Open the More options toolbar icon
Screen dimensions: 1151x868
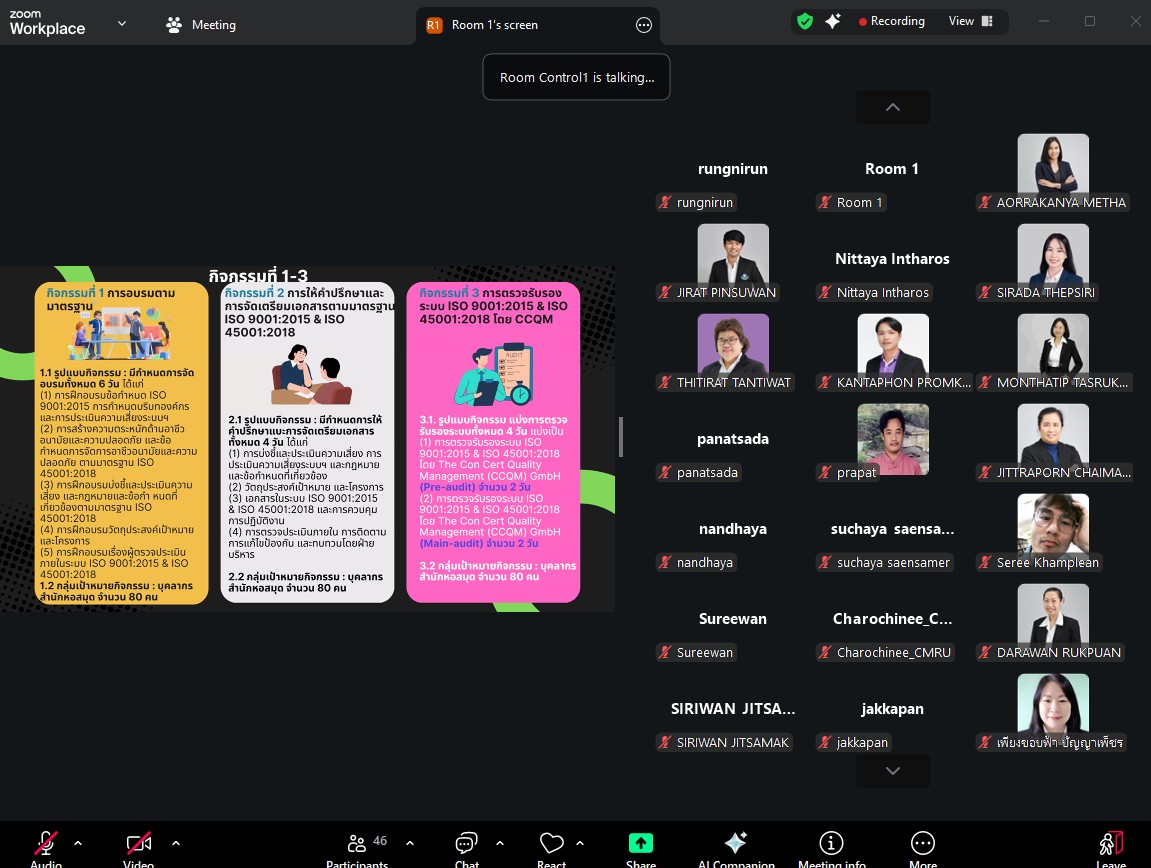[x=923, y=845]
